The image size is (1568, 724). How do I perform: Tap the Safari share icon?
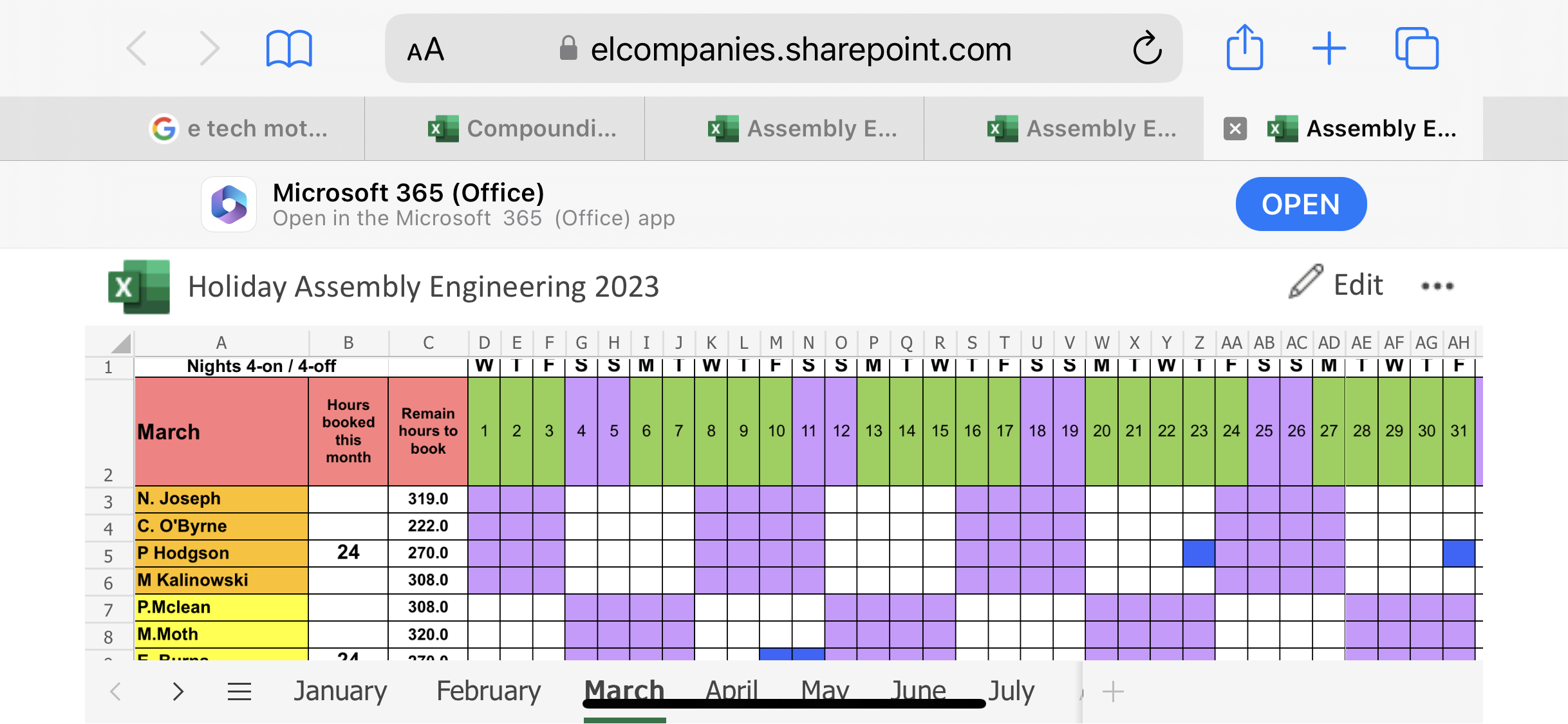1244,48
